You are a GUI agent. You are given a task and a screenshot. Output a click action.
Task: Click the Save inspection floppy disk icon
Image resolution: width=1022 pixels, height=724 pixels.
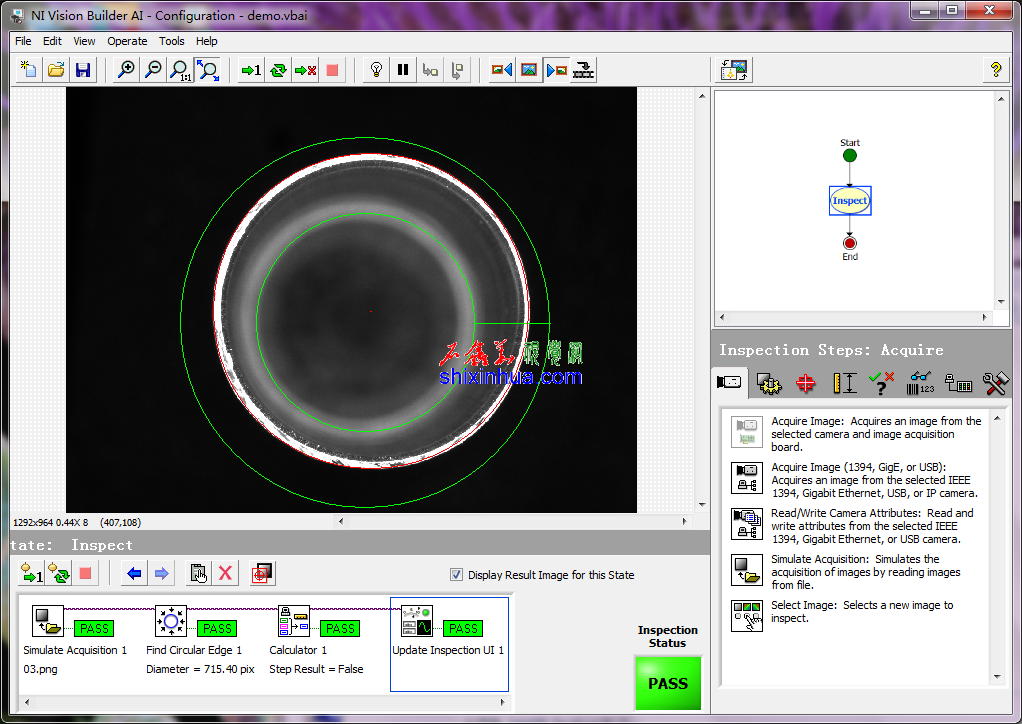(83, 70)
